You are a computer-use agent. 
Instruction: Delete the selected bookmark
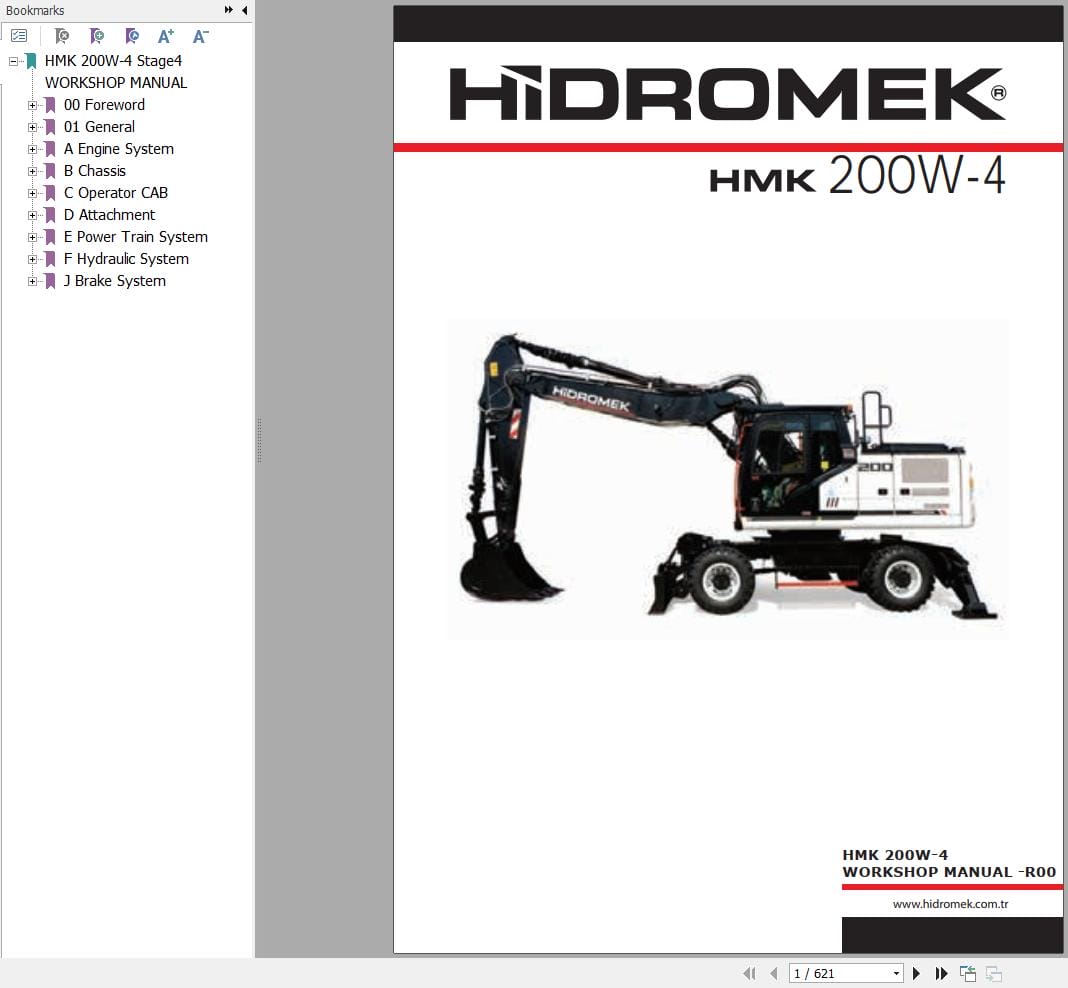pos(62,35)
